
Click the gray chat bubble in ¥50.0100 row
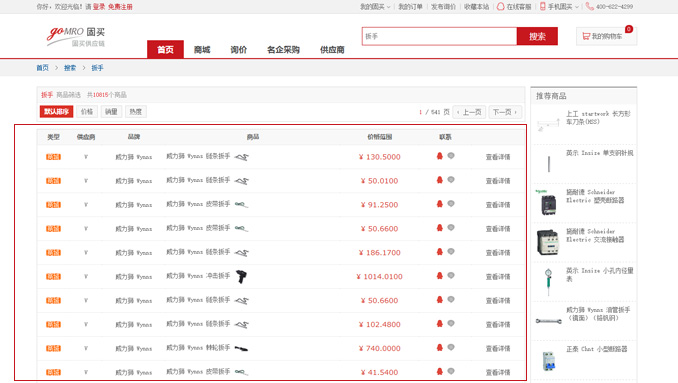click(x=451, y=180)
